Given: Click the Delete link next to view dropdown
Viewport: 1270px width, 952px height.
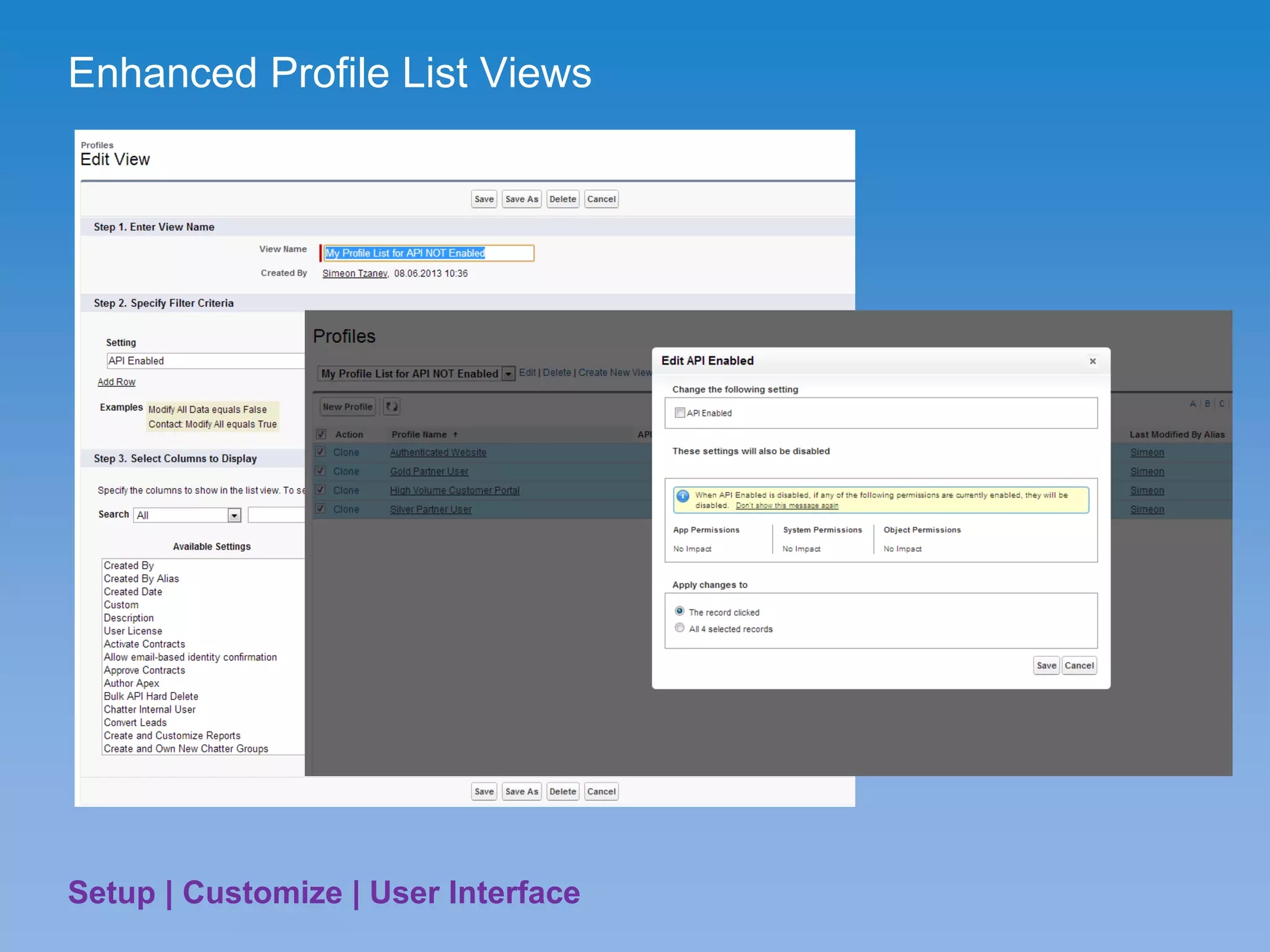Looking at the screenshot, I should (x=557, y=372).
